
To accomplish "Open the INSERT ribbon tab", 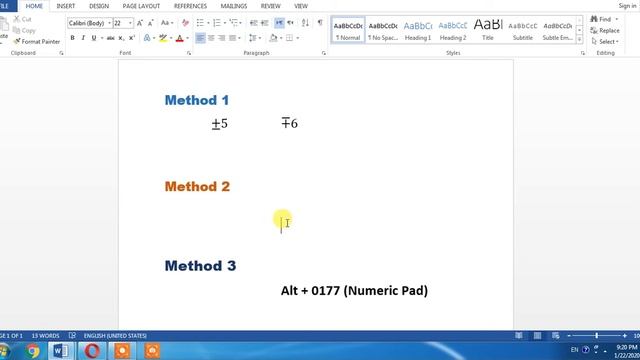I will (x=66, y=6).
